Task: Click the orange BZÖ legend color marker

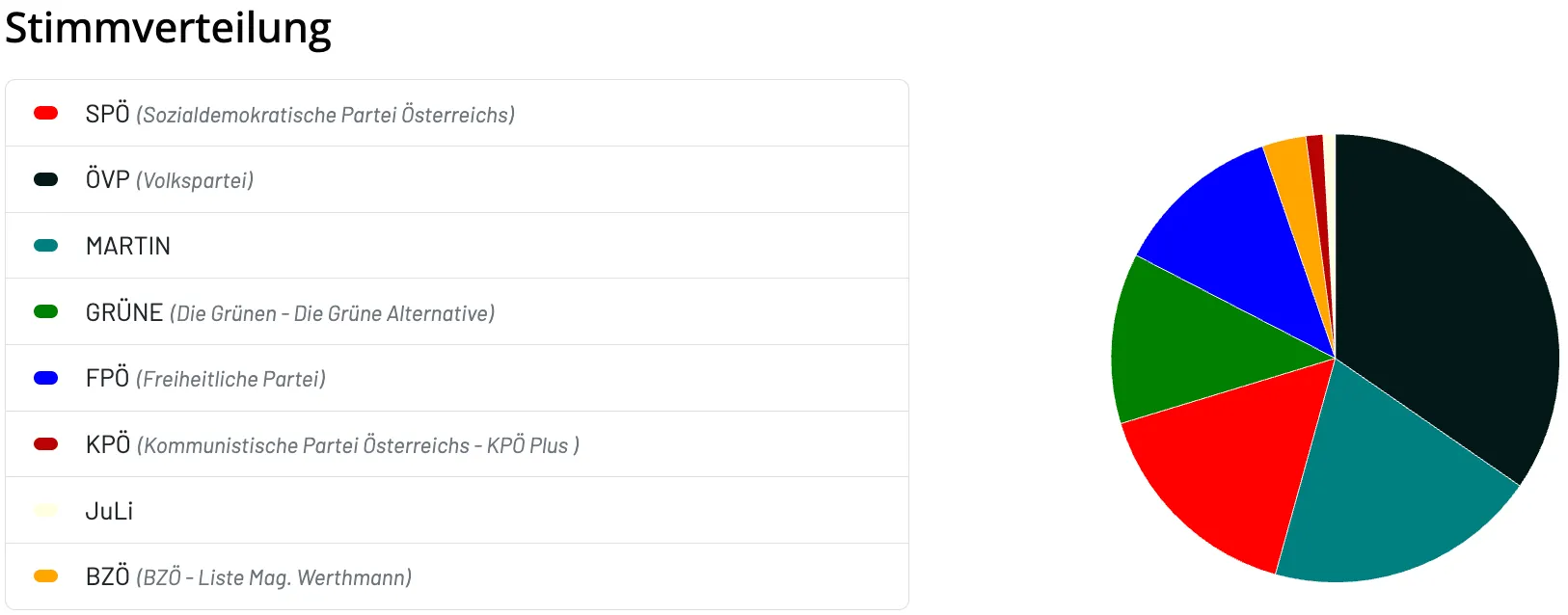Action: 45,576
